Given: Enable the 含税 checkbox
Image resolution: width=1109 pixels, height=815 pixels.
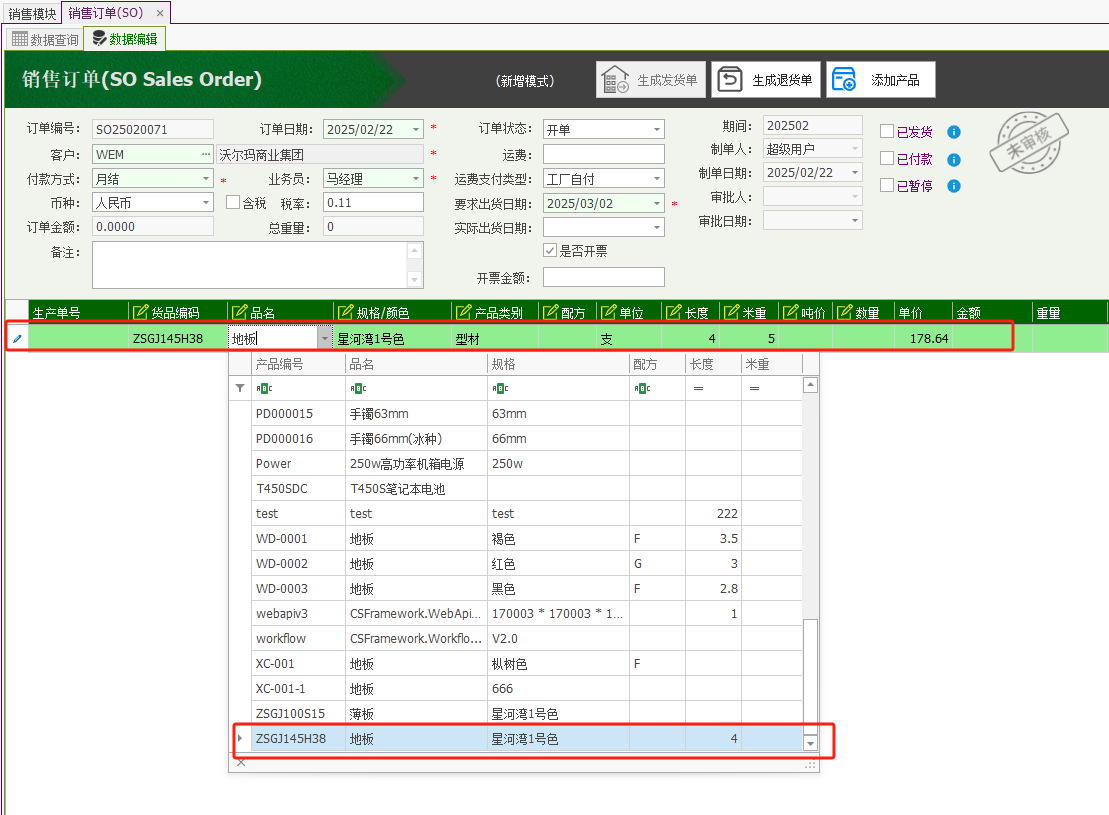Looking at the screenshot, I should [233, 202].
